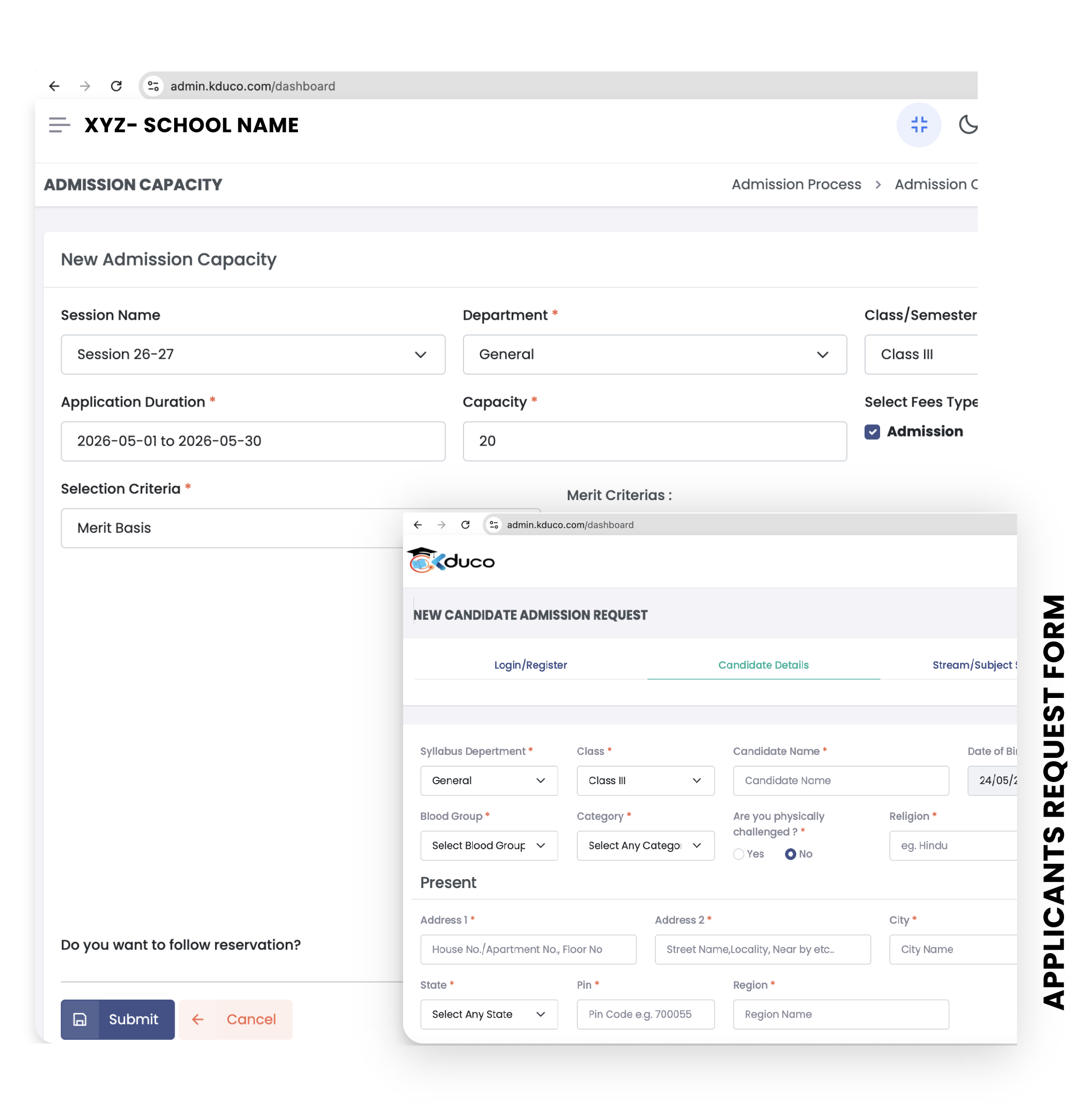Click the Kduco logo

(451, 560)
